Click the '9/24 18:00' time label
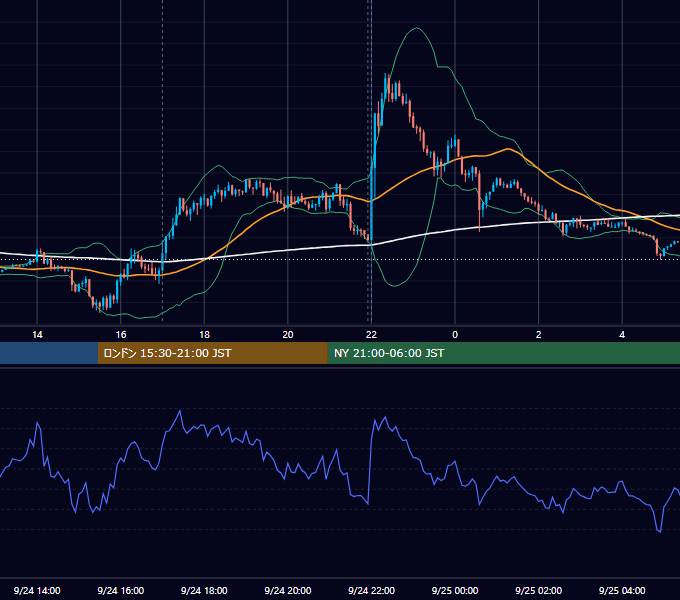The image size is (680, 600). (204, 590)
